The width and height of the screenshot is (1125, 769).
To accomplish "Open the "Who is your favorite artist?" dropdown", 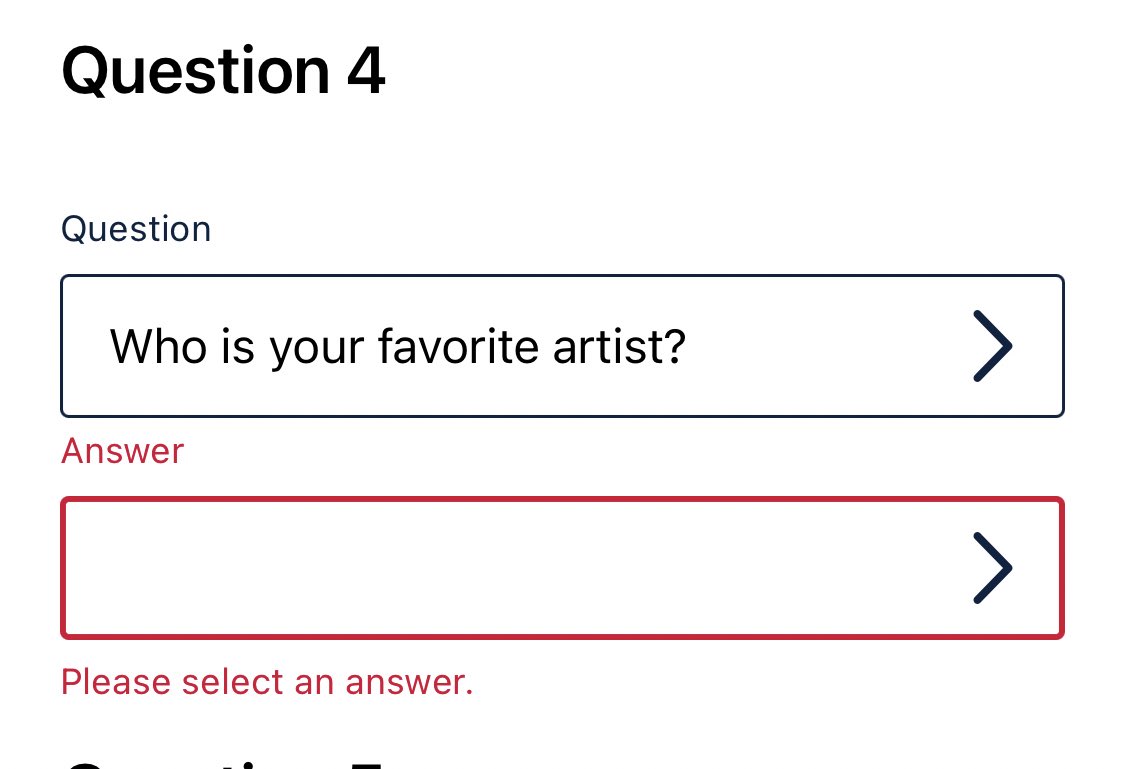I will pos(562,346).
